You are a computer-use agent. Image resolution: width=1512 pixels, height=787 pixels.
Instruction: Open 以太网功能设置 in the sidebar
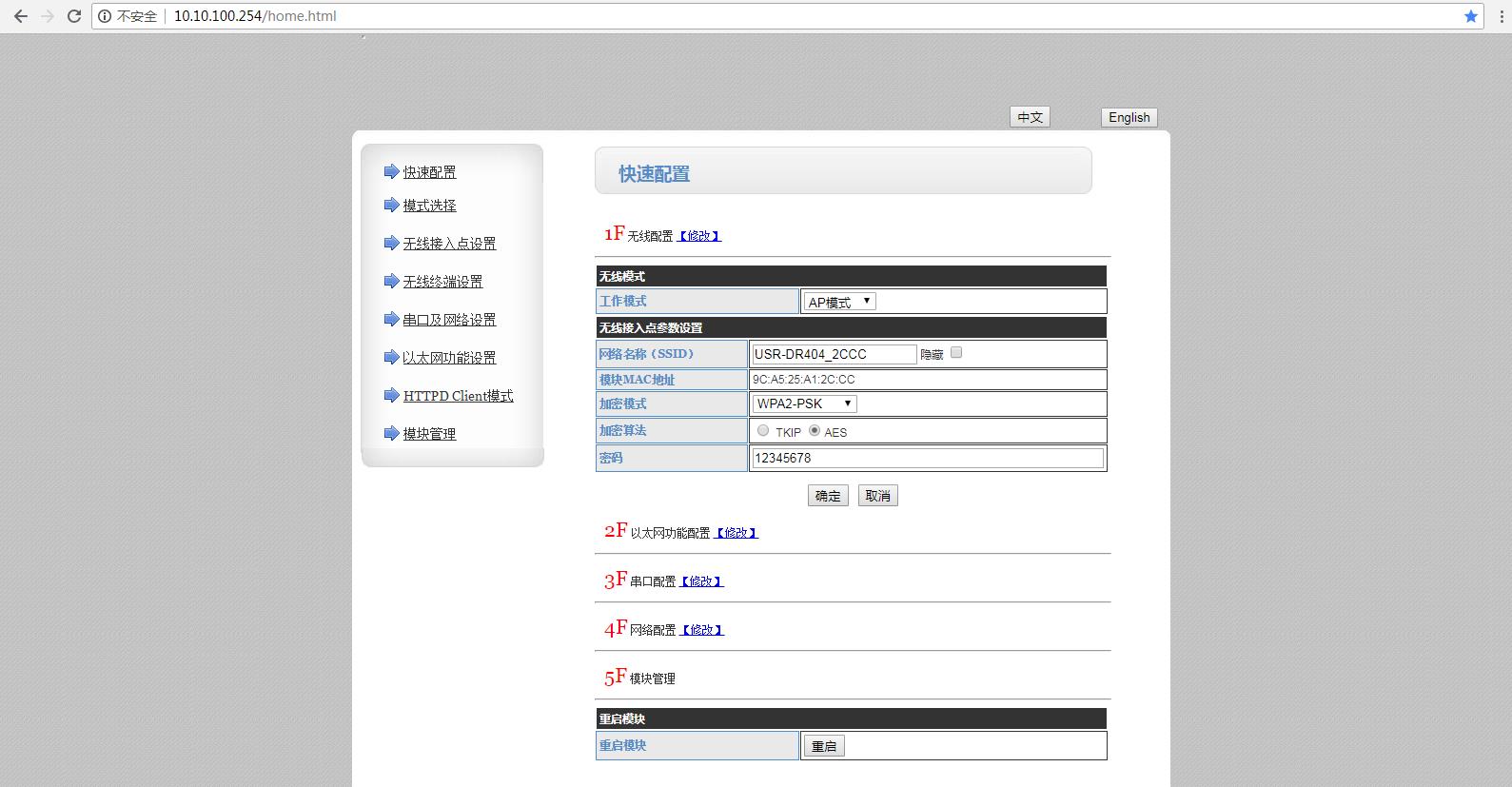(x=449, y=358)
